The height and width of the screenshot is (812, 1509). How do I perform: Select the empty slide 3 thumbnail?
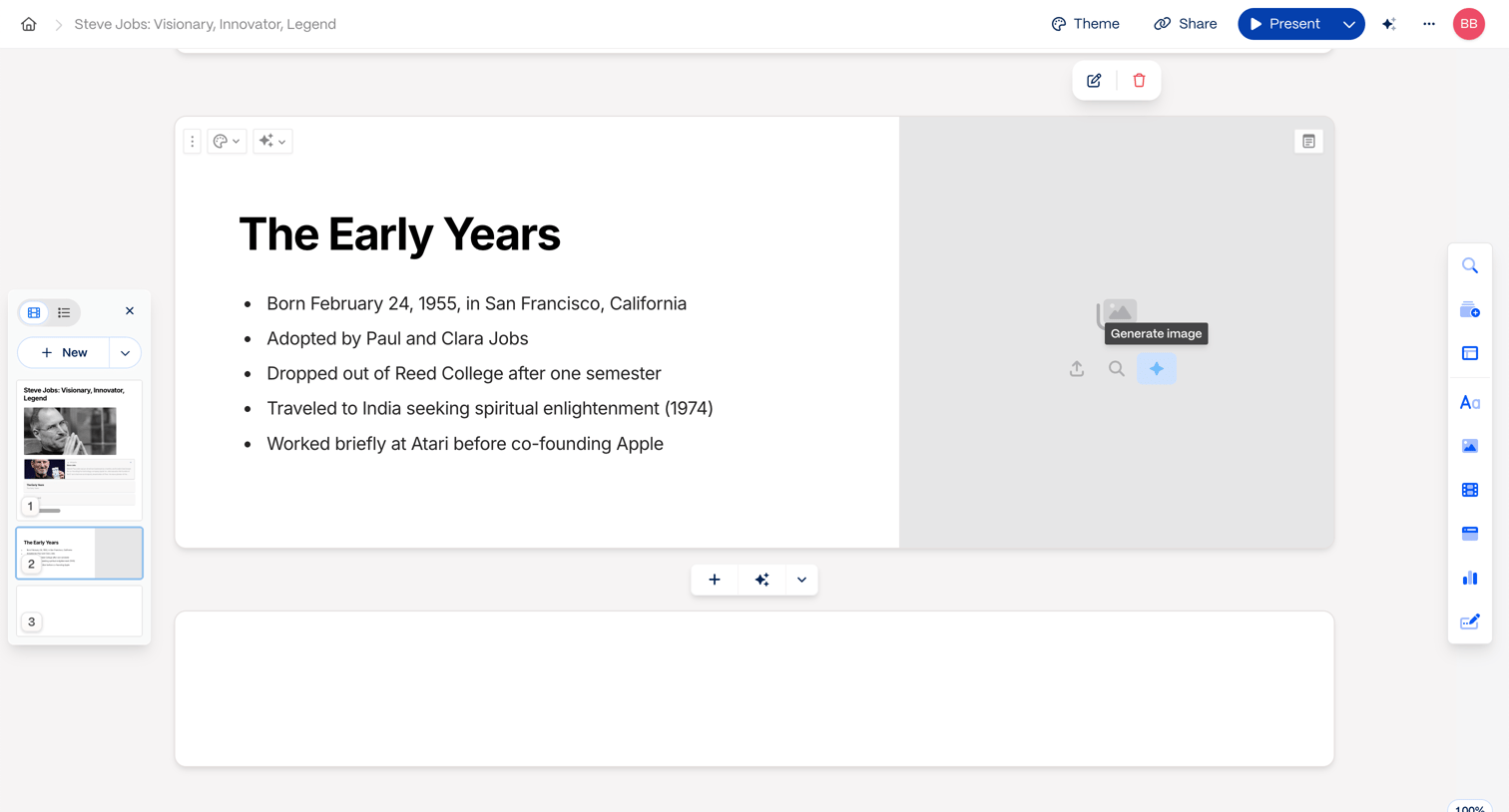(x=79, y=610)
